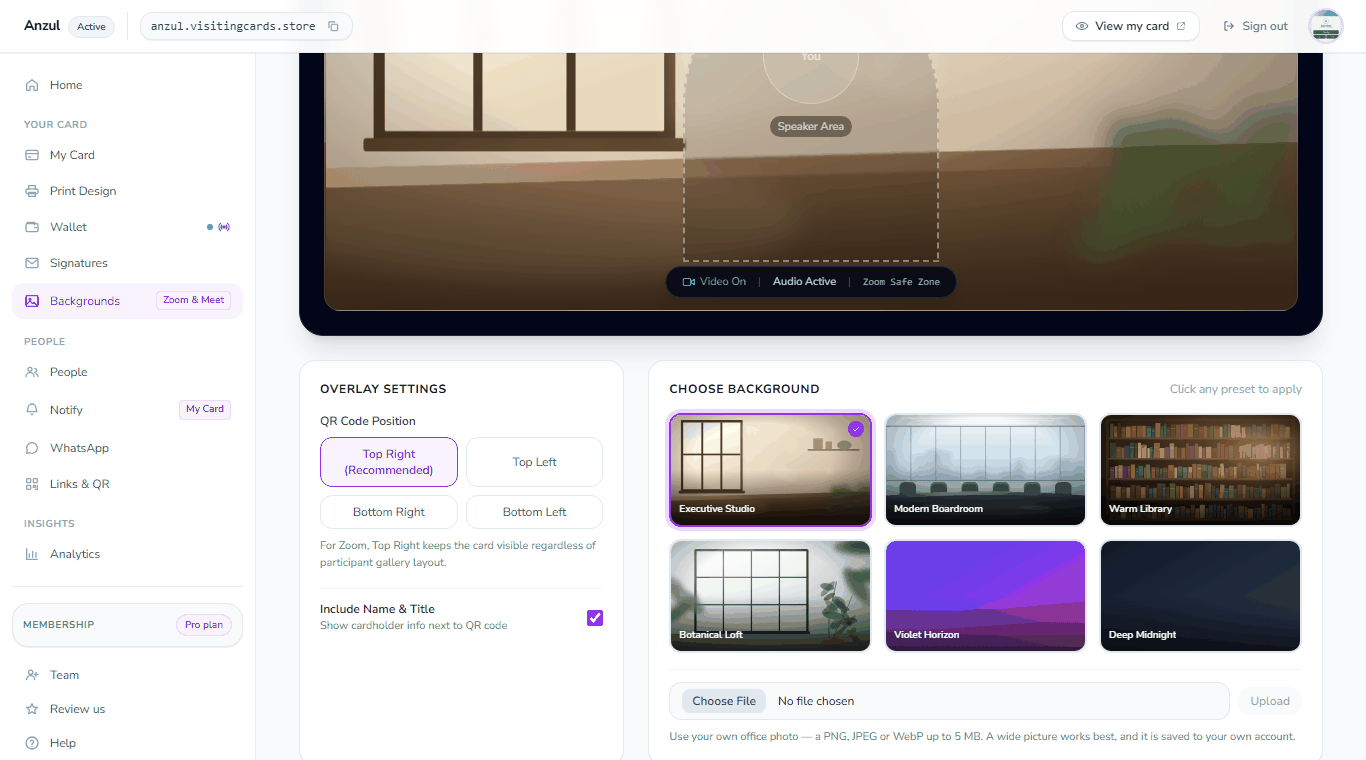Viewport: 1366px width, 760px height.
Task: Uncheck the Include Name & Title checkbox
Action: click(x=595, y=618)
